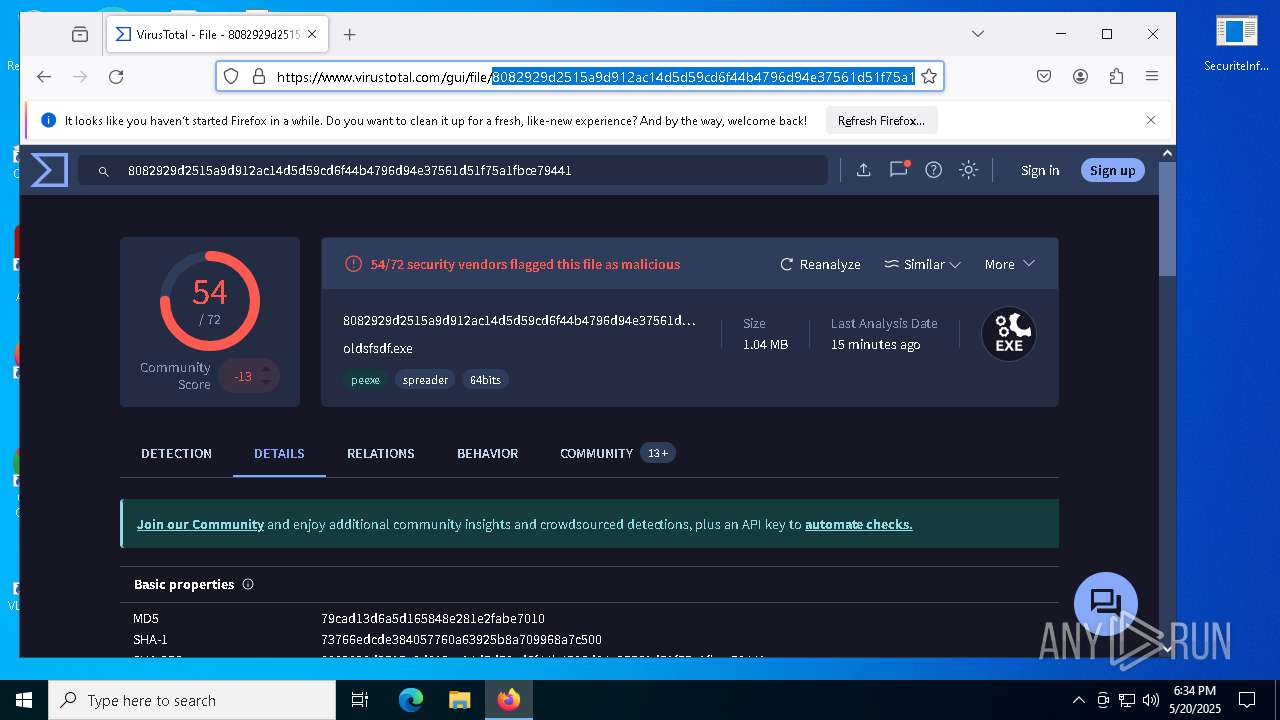Expand the Similar dropdown
The width and height of the screenshot is (1280, 720).
coord(922,264)
